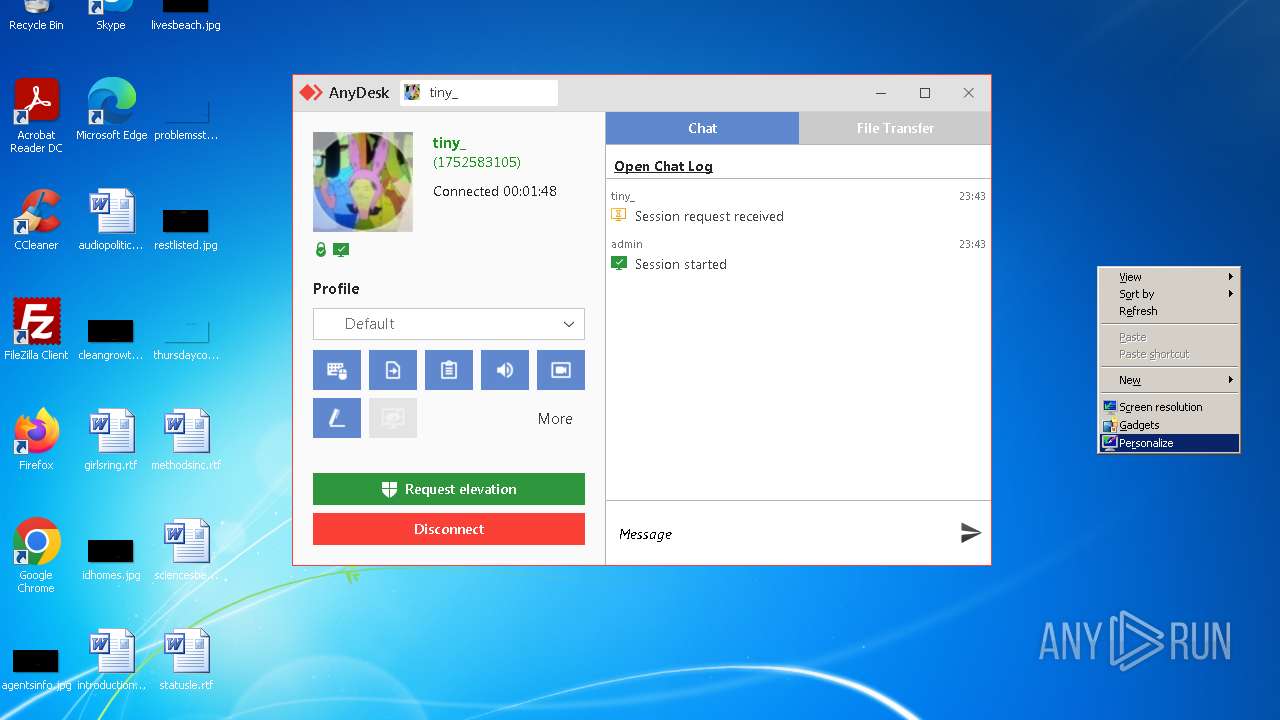Select the cleangrowt desktop file
Screen dimensions: 1280x720
111,338
